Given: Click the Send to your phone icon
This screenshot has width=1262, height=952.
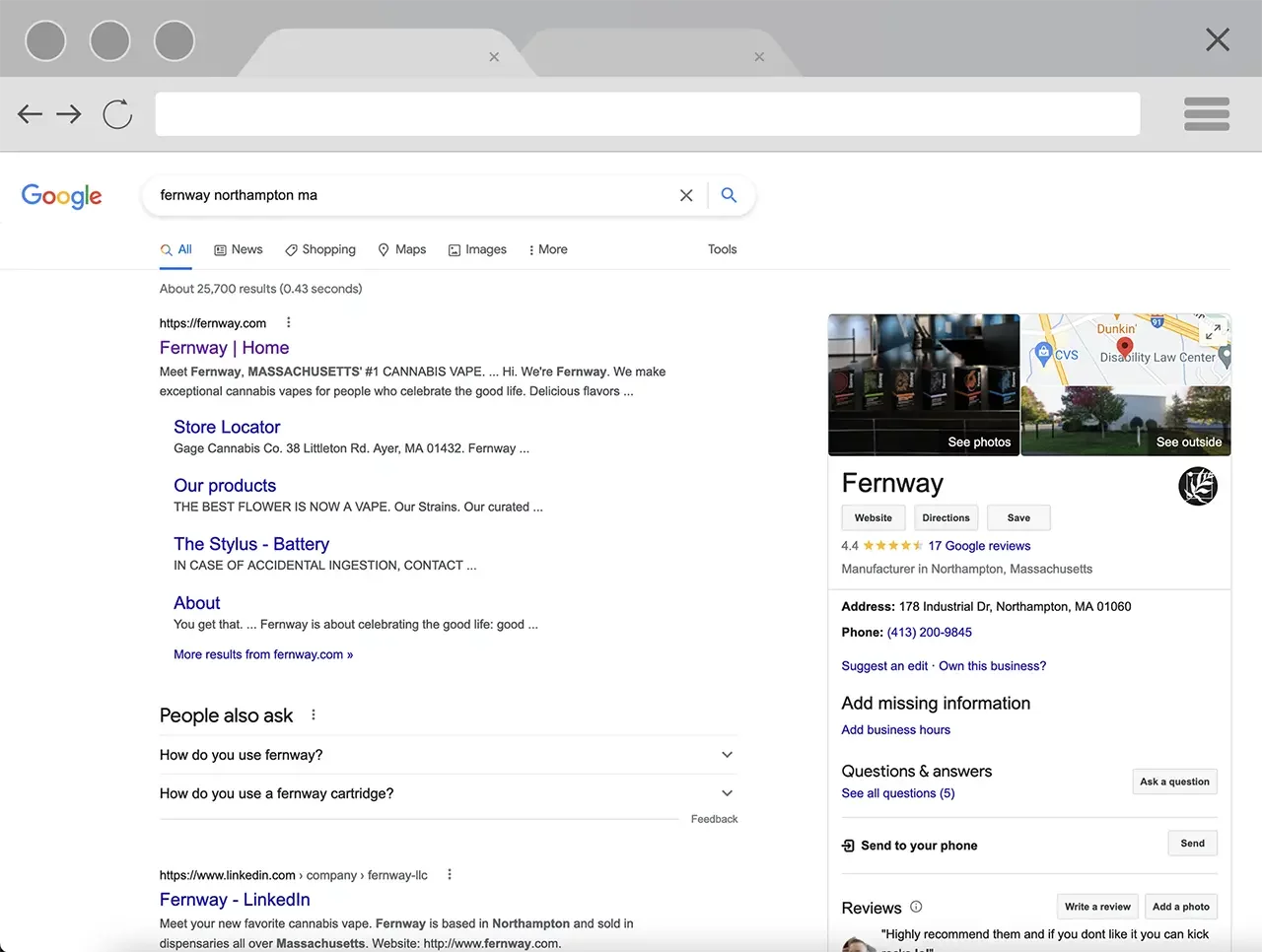Looking at the screenshot, I should point(848,846).
